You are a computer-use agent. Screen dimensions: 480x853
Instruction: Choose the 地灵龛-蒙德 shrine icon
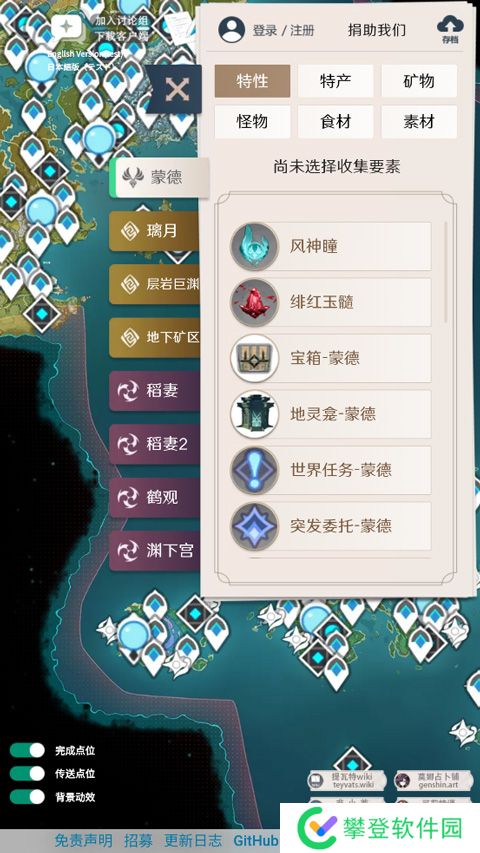[254, 415]
